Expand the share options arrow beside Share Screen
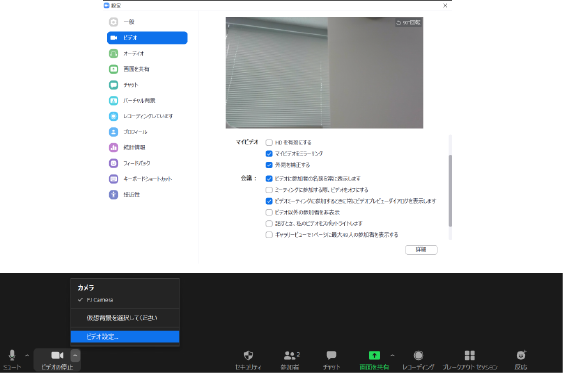This screenshot has width=563, height=373. pos(392,355)
